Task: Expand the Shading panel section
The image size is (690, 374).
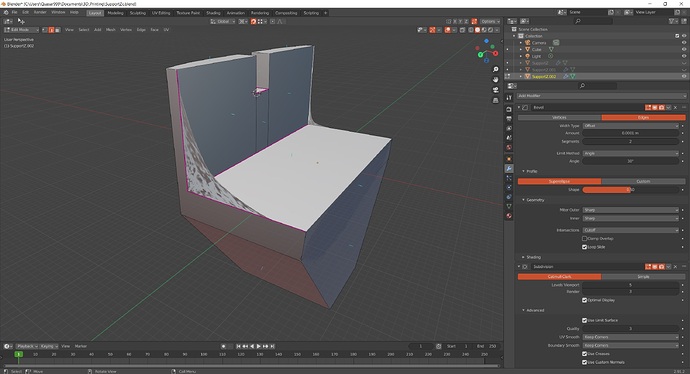Action: click(x=532, y=257)
